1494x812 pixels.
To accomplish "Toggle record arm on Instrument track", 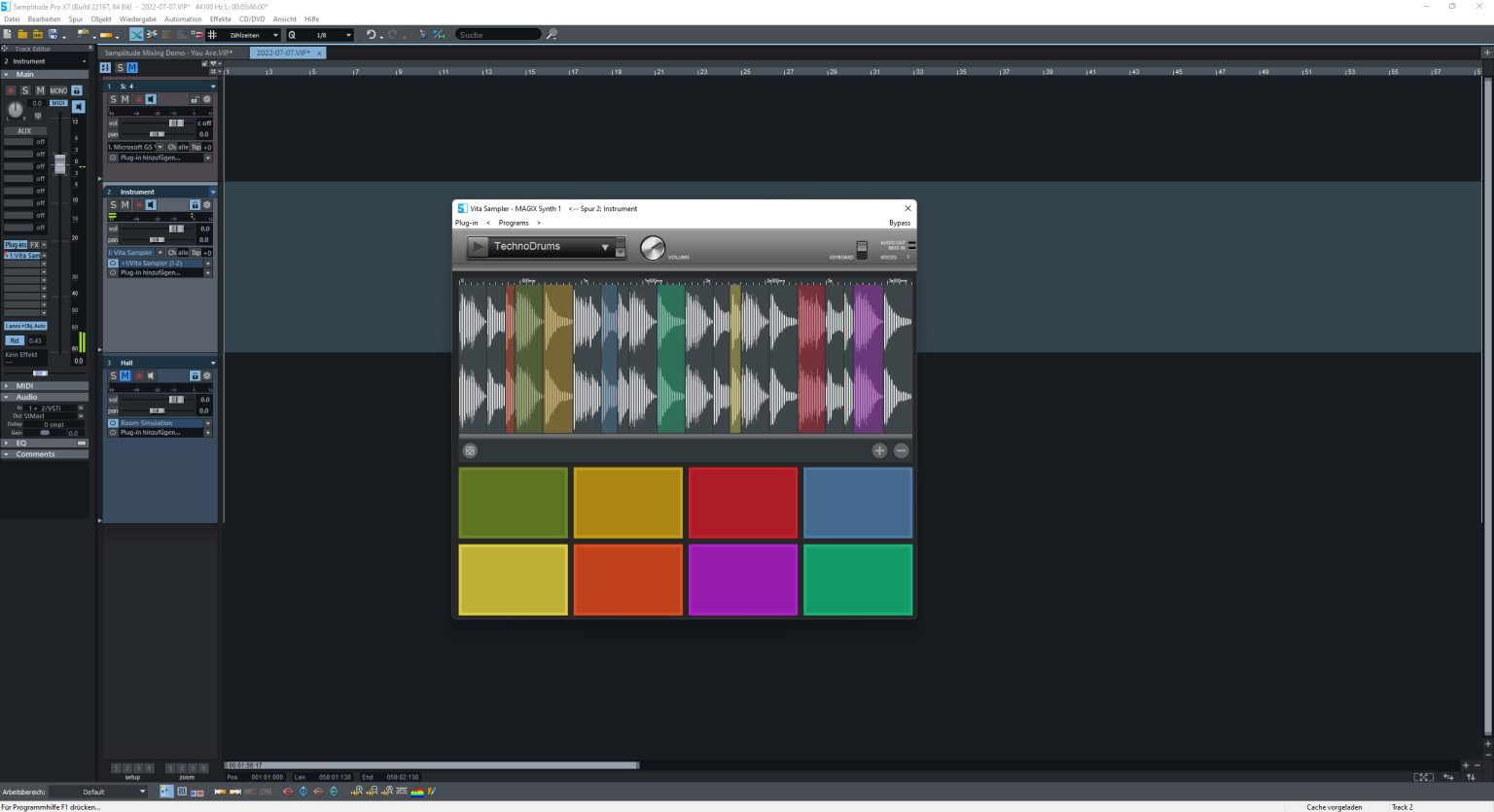I will (x=138, y=204).
